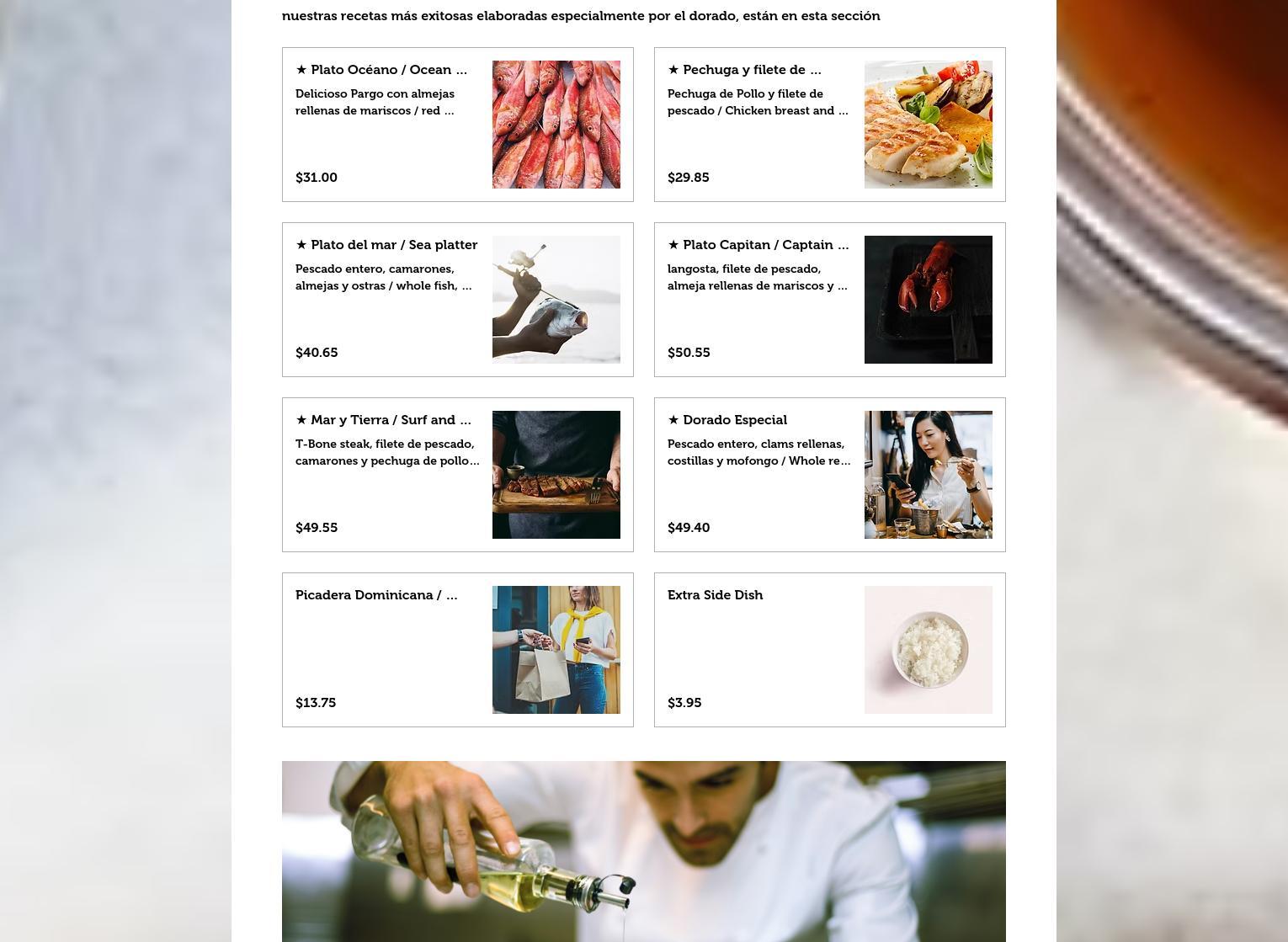Open the grilled chicken breast photo

(x=929, y=125)
